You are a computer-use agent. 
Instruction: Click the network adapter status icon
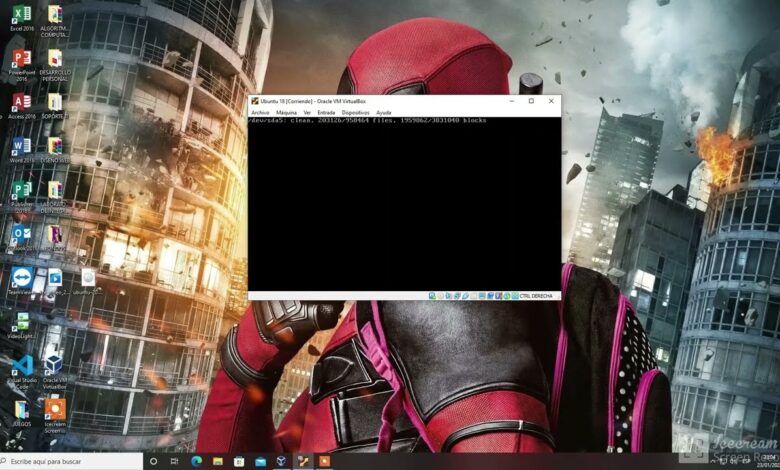point(457,296)
